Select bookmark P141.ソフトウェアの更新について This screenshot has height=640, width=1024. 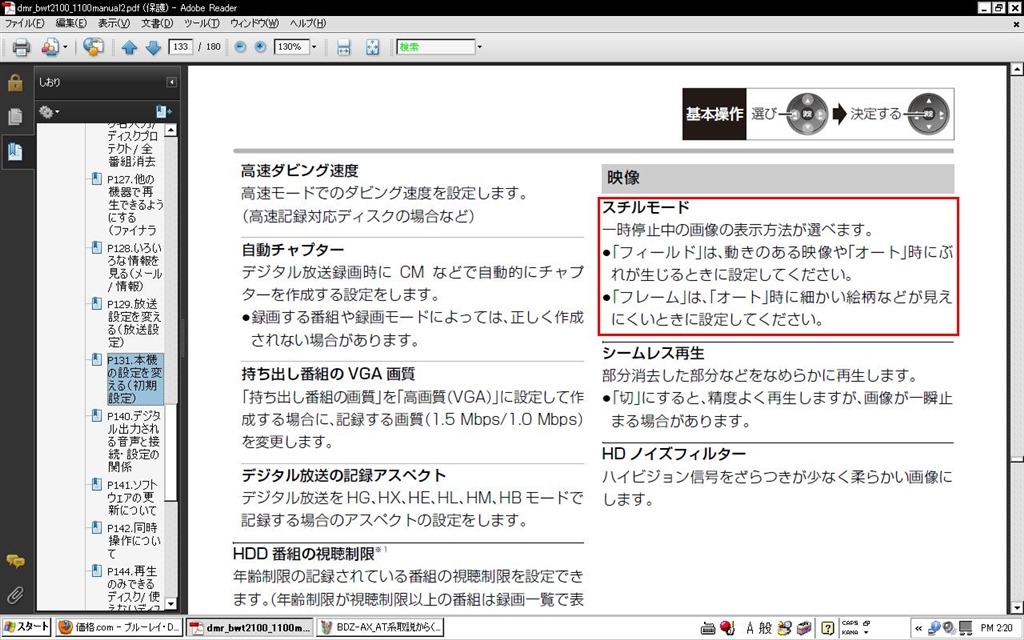click(x=133, y=498)
